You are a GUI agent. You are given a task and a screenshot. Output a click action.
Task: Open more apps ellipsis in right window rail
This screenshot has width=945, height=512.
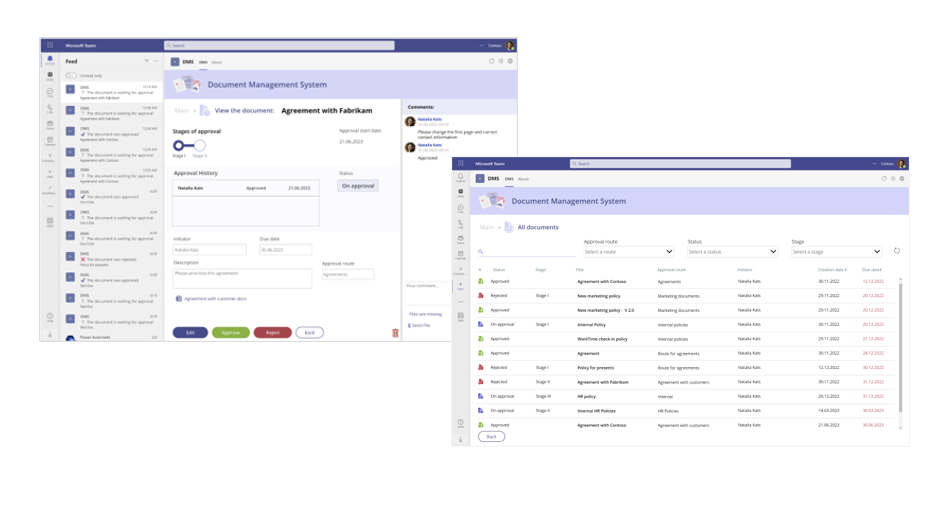(460, 301)
